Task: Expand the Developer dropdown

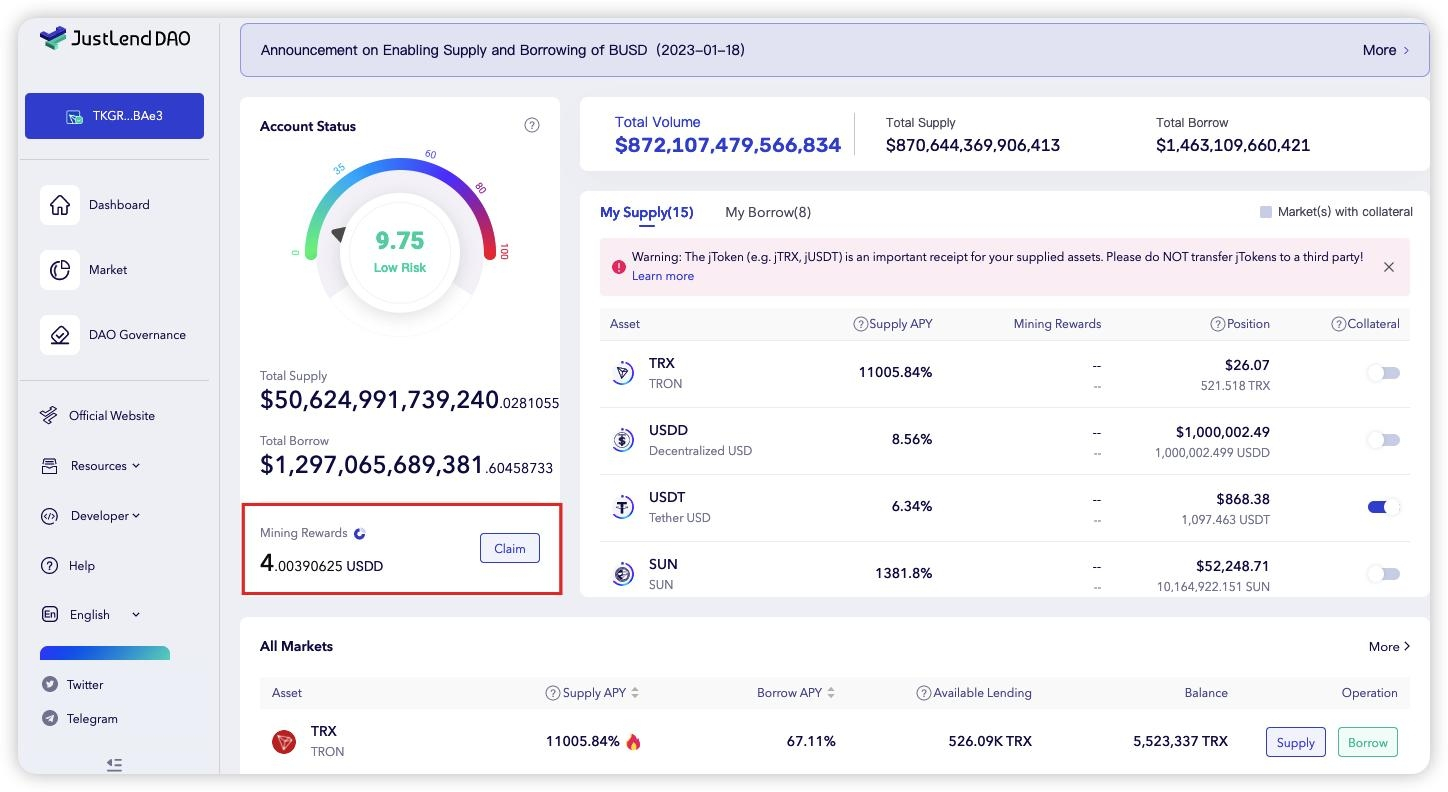Action: (x=105, y=516)
